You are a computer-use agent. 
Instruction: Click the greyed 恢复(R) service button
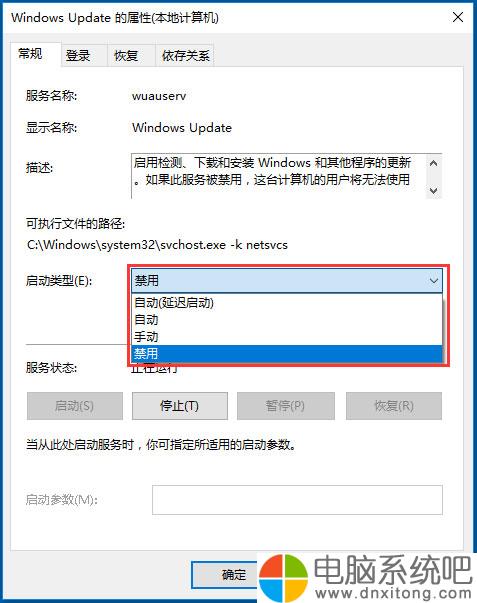pyautogui.click(x=394, y=406)
